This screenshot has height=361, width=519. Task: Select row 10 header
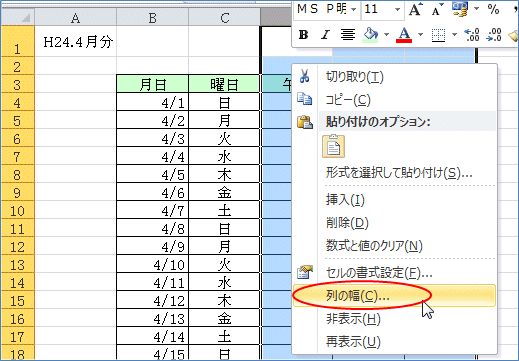coord(17,210)
